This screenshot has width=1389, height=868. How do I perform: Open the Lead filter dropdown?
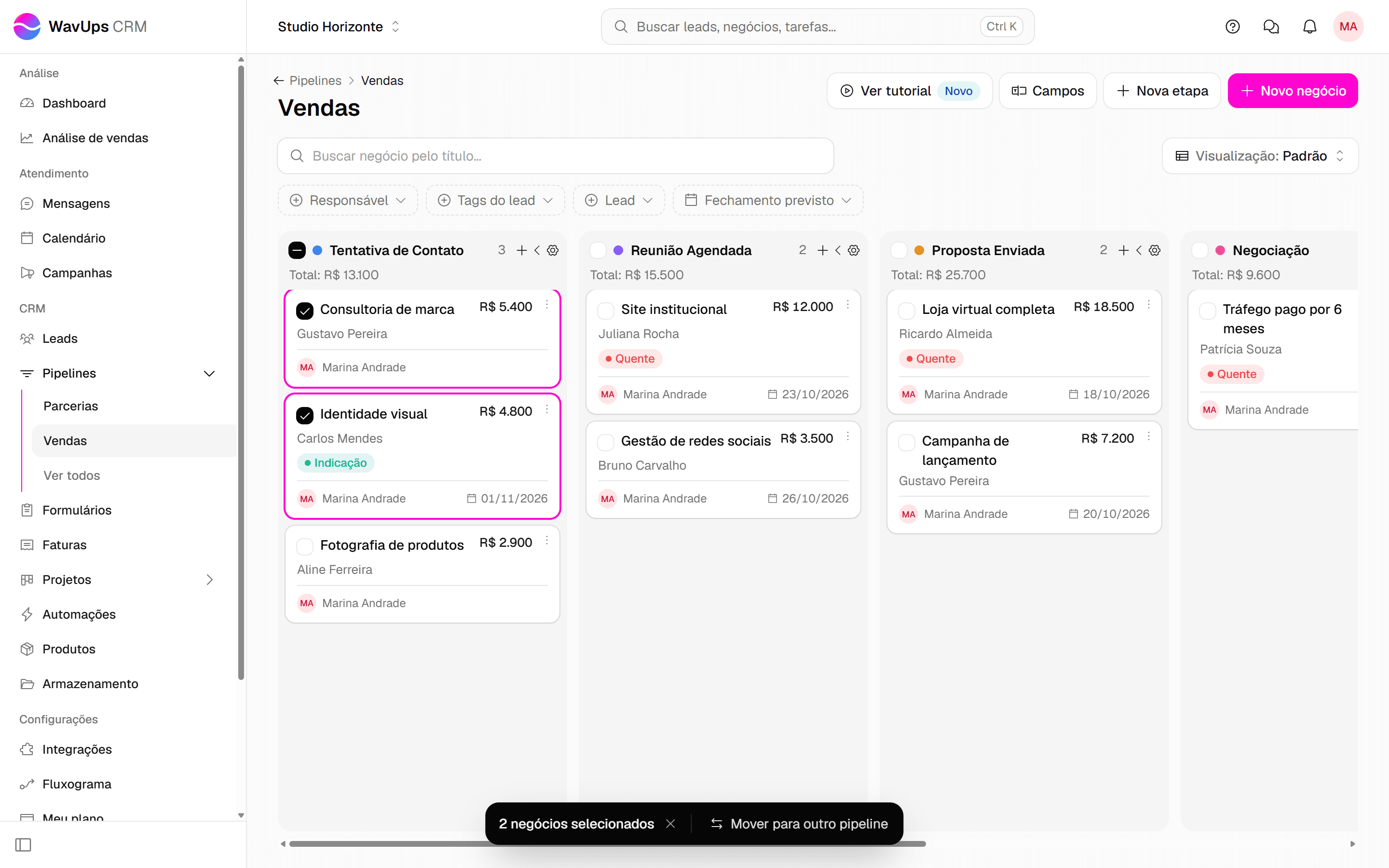(619, 200)
